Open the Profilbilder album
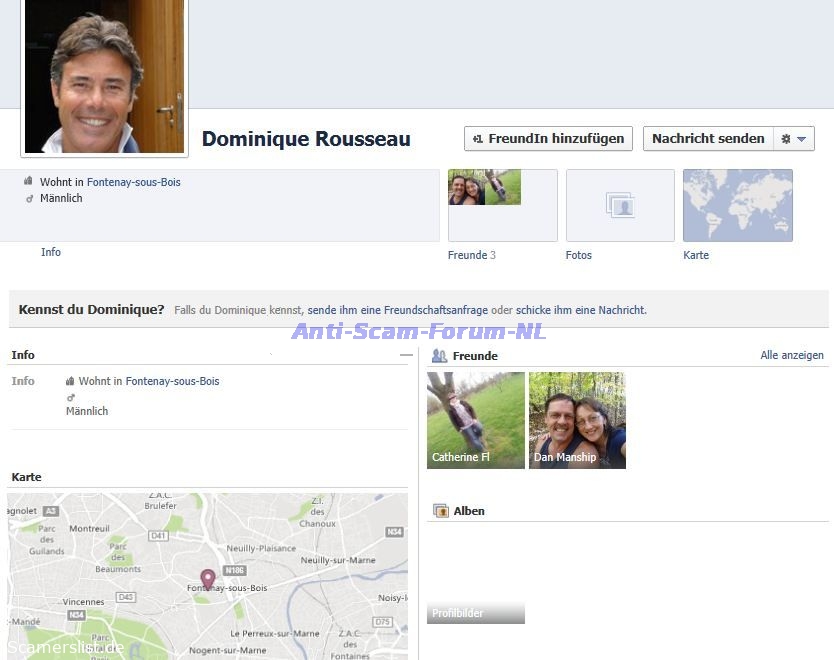Image resolution: width=834 pixels, height=660 pixels. 475,612
